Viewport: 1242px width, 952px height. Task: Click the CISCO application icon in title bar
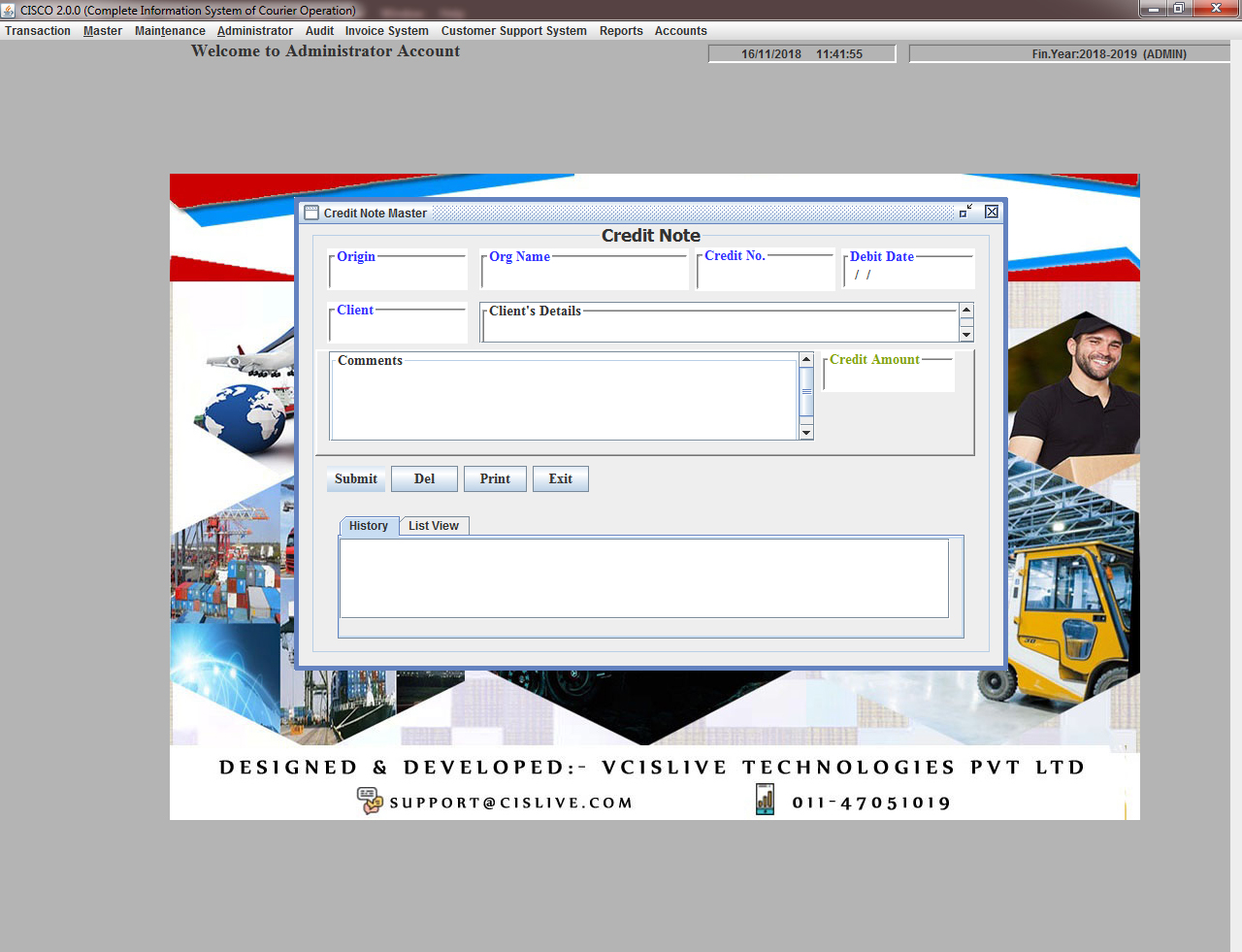9,10
